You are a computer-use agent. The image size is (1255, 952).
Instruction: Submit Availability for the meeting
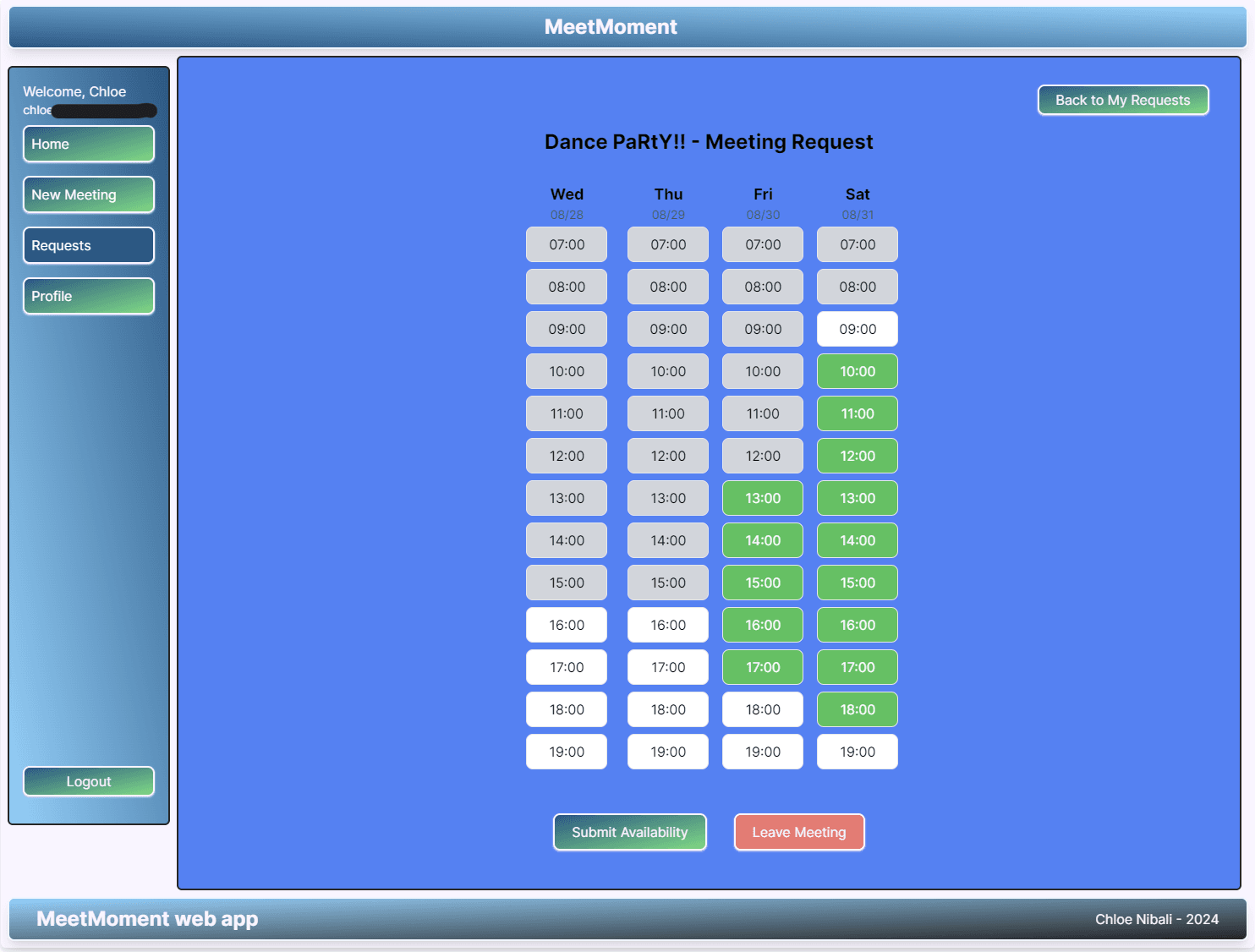pos(629,832)
